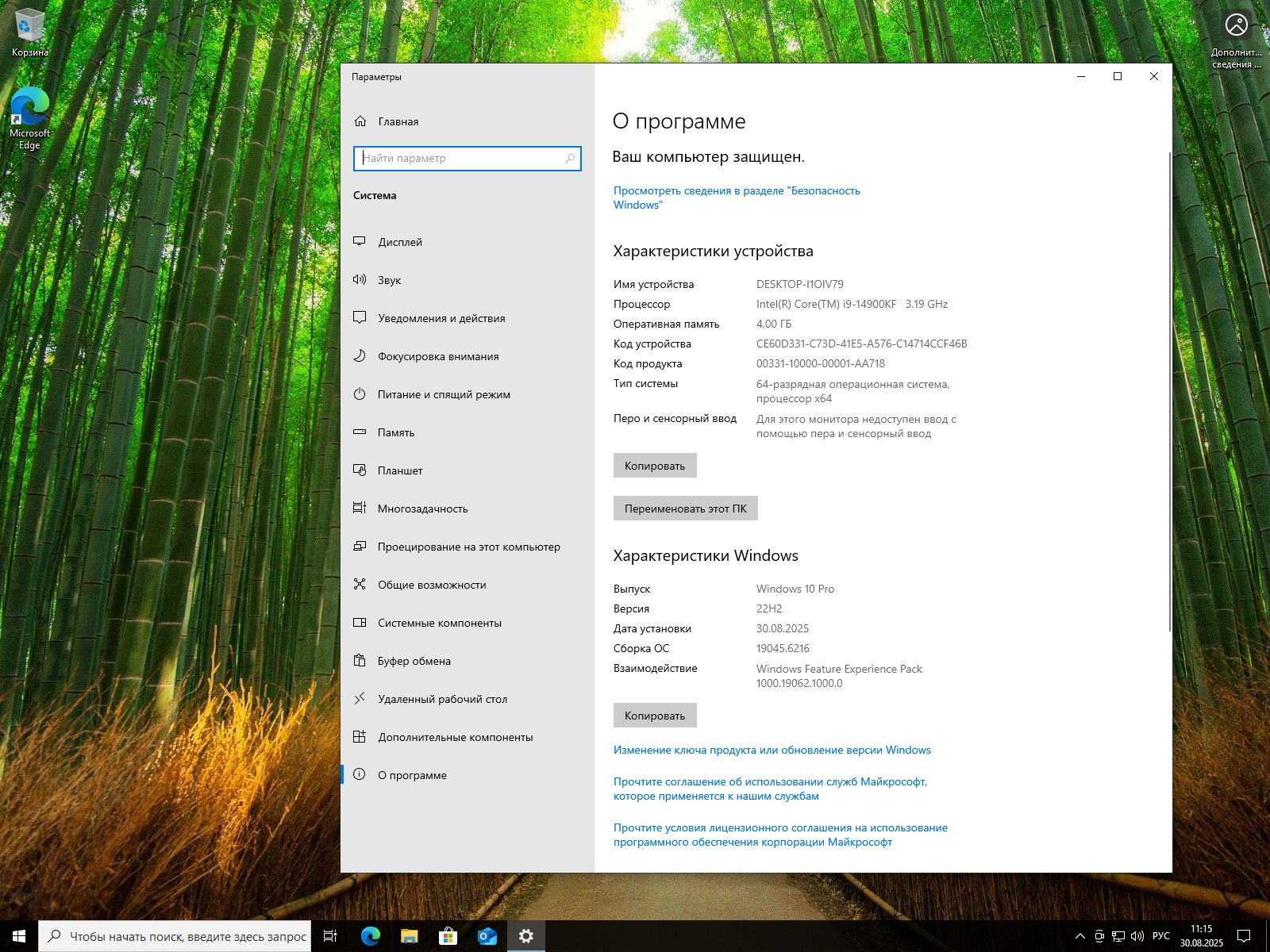Select product code 00331-10000-00001-AA718

(x=821, y=363)
